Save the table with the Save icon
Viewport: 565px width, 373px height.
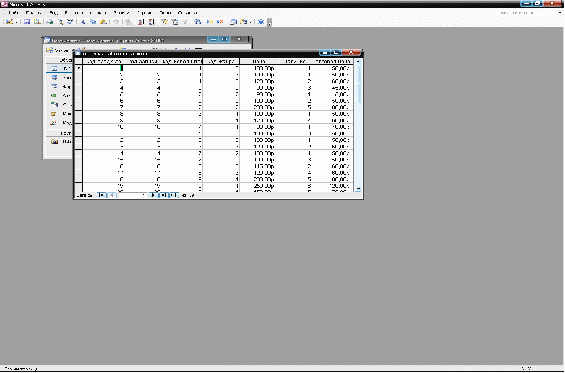(x=27, y=22)
